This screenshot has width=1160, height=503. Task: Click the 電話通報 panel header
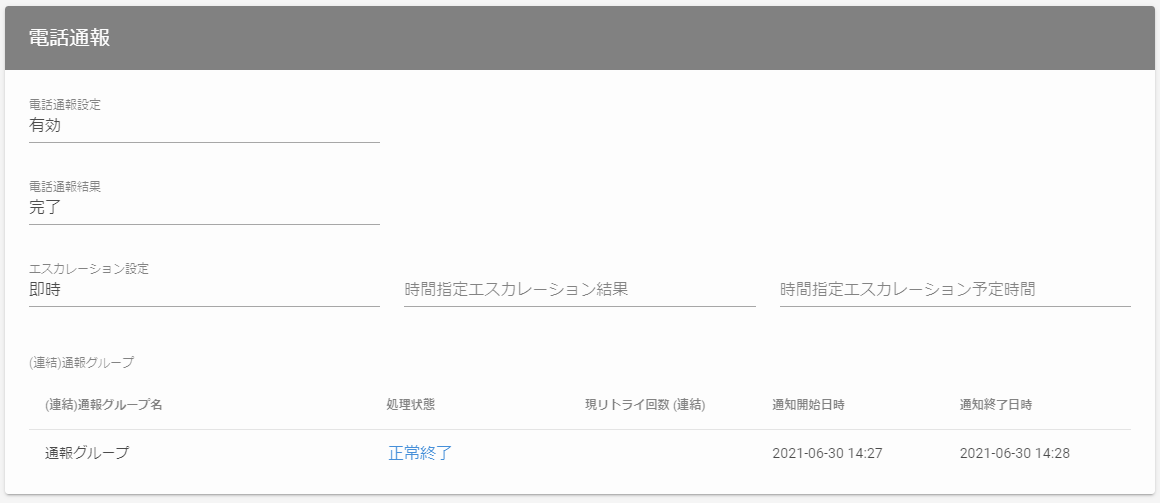click(x=69, y=38)
